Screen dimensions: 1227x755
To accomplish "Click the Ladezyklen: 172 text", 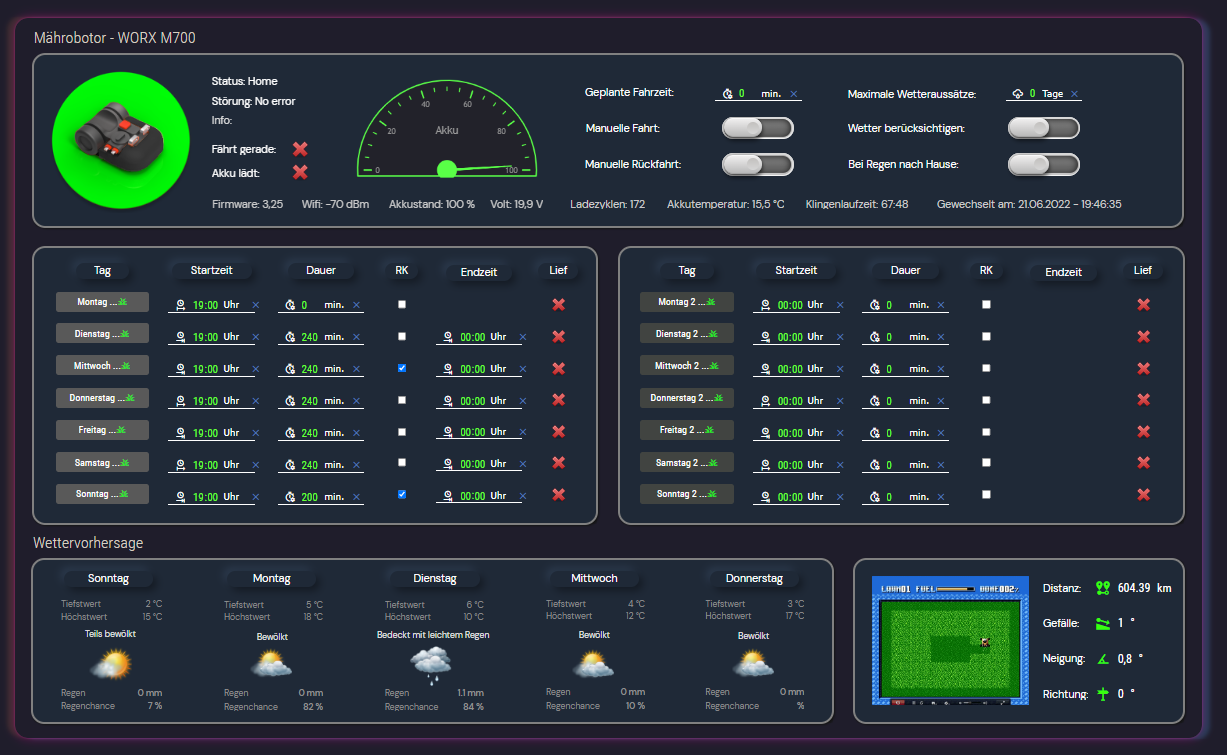I will coord(608,204).
